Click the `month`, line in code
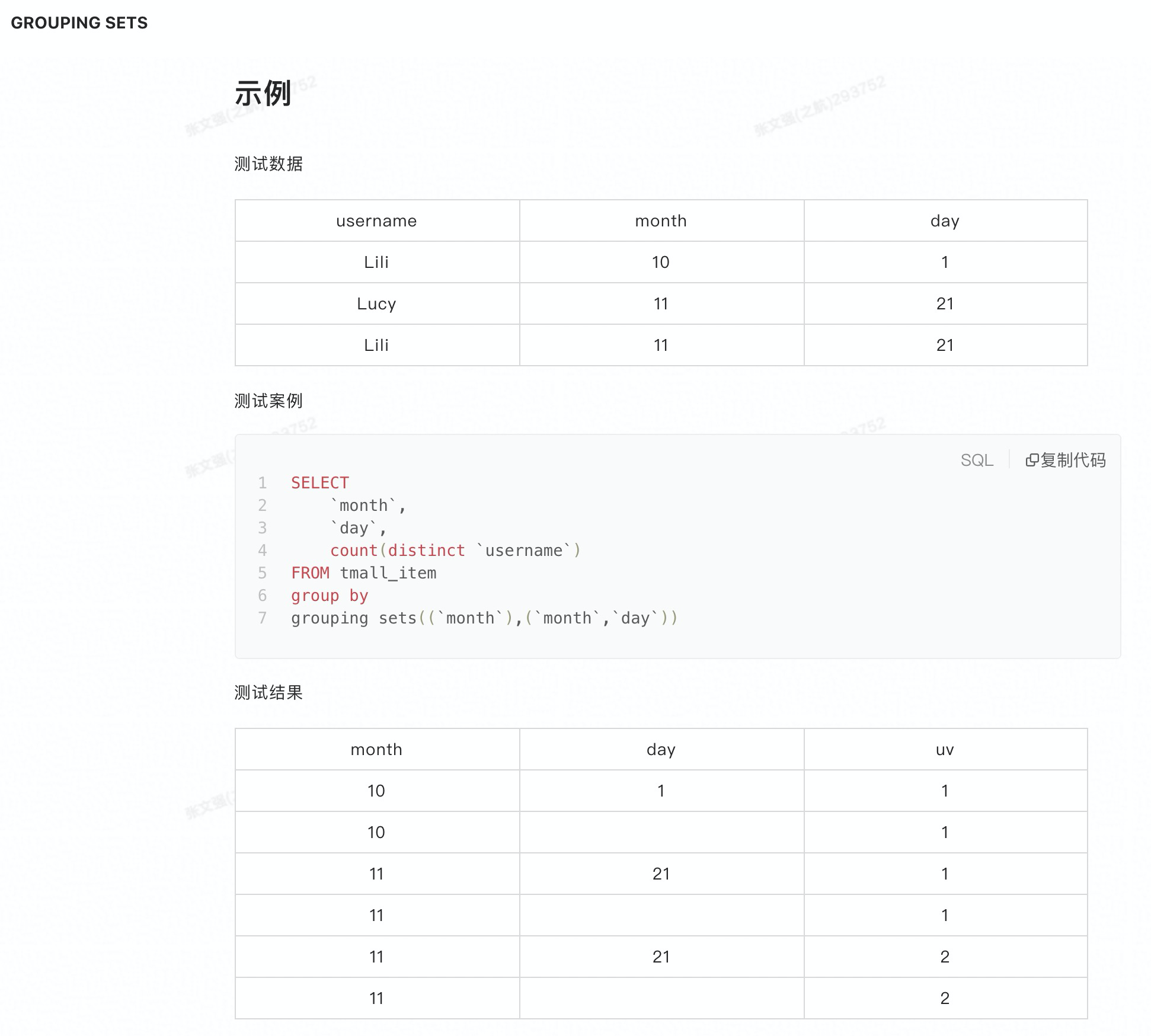Viewport: 1151px width, 1036px height. click(368, 506)
